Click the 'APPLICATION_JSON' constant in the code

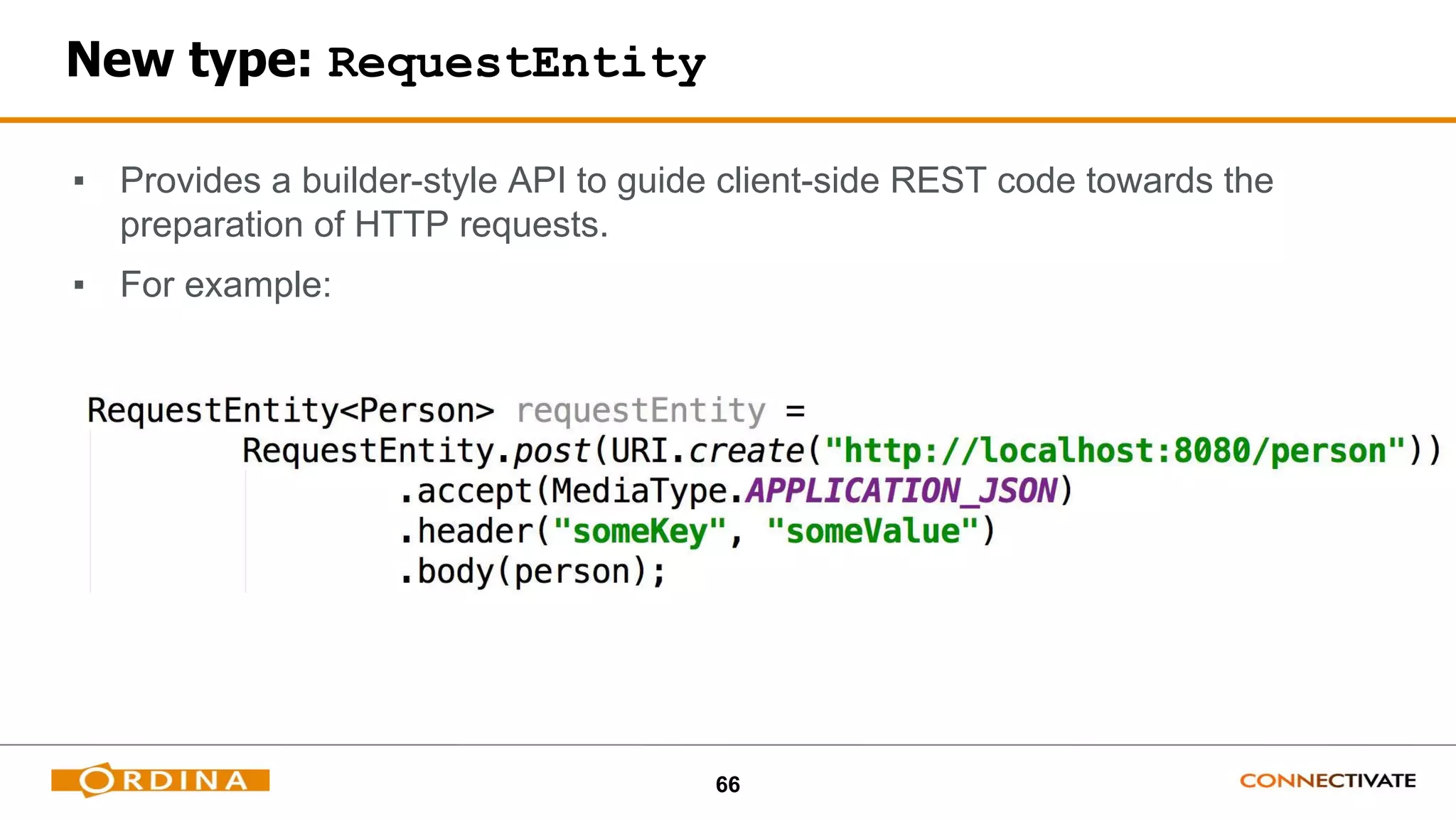(x=901, y=491)
